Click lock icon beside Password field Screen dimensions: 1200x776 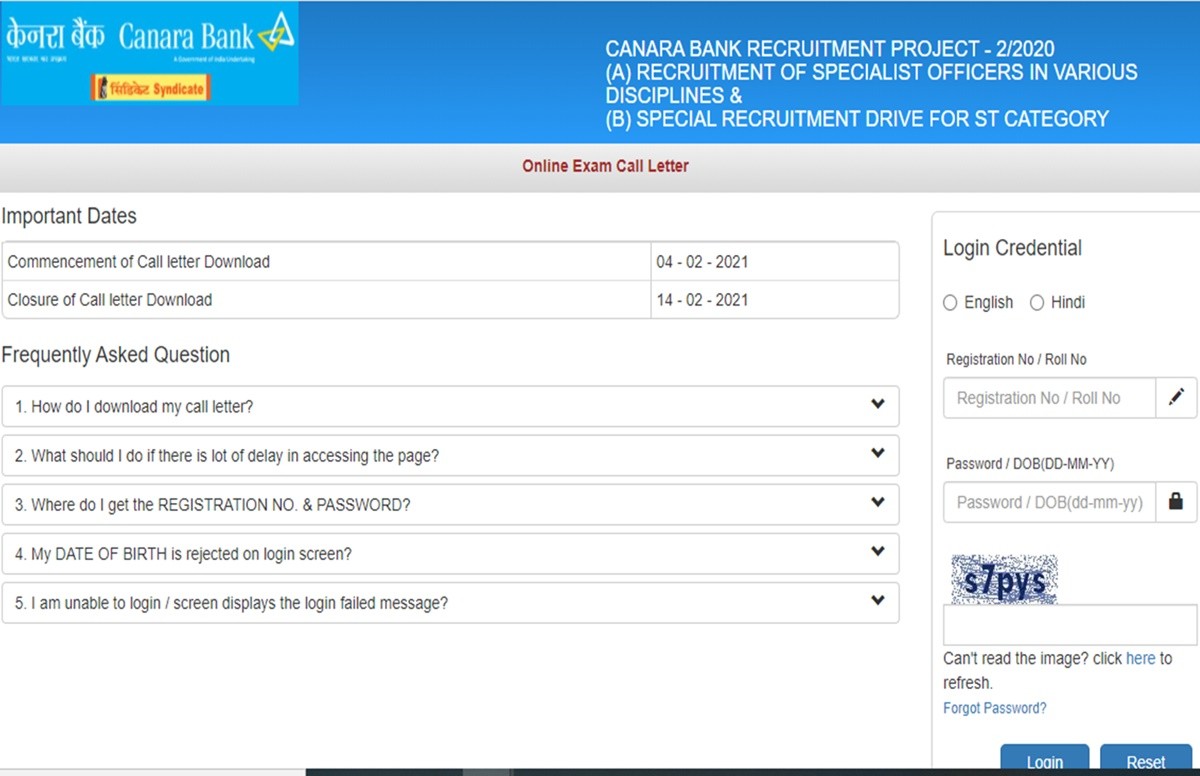1176,502
